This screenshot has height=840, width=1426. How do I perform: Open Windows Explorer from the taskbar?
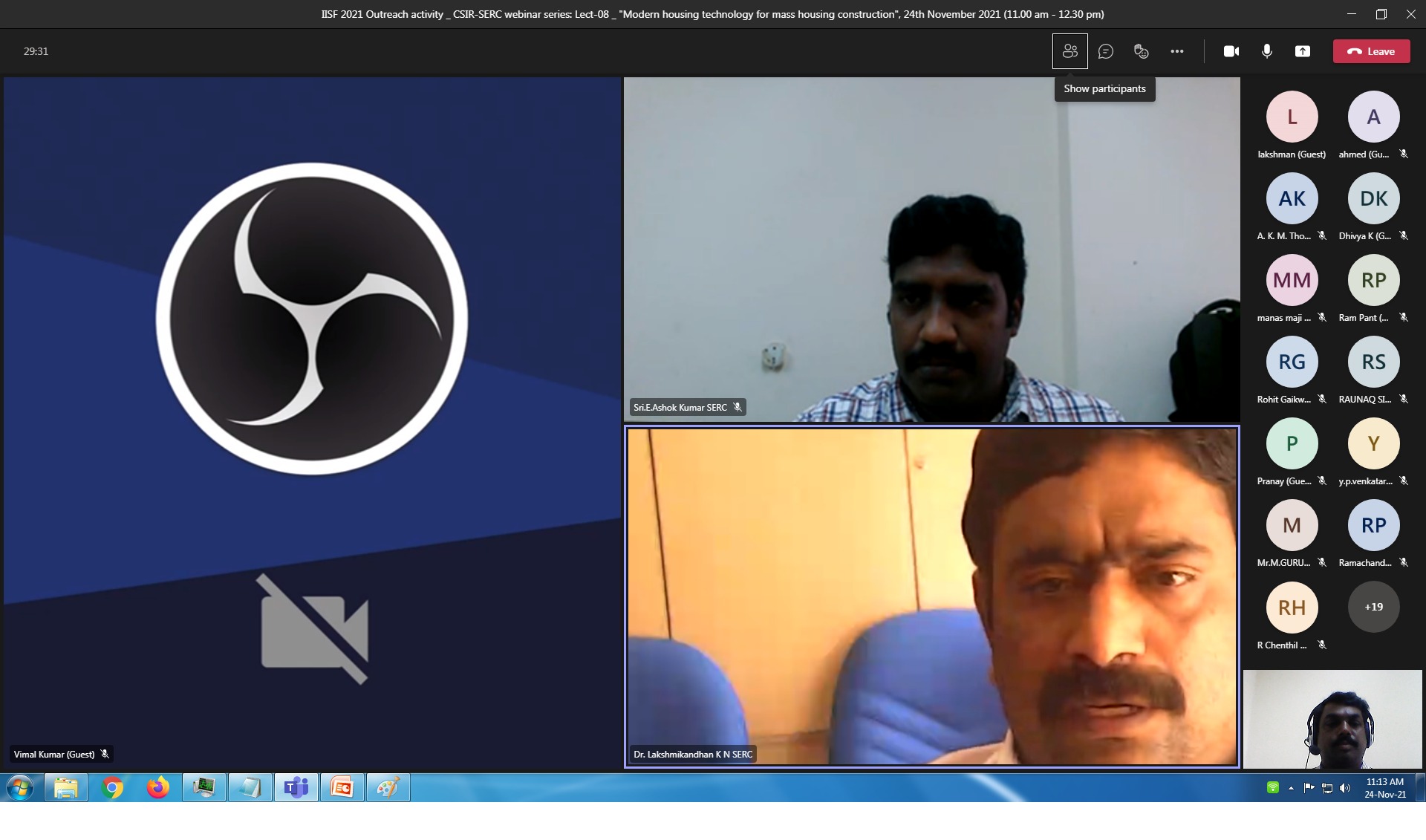66,787
